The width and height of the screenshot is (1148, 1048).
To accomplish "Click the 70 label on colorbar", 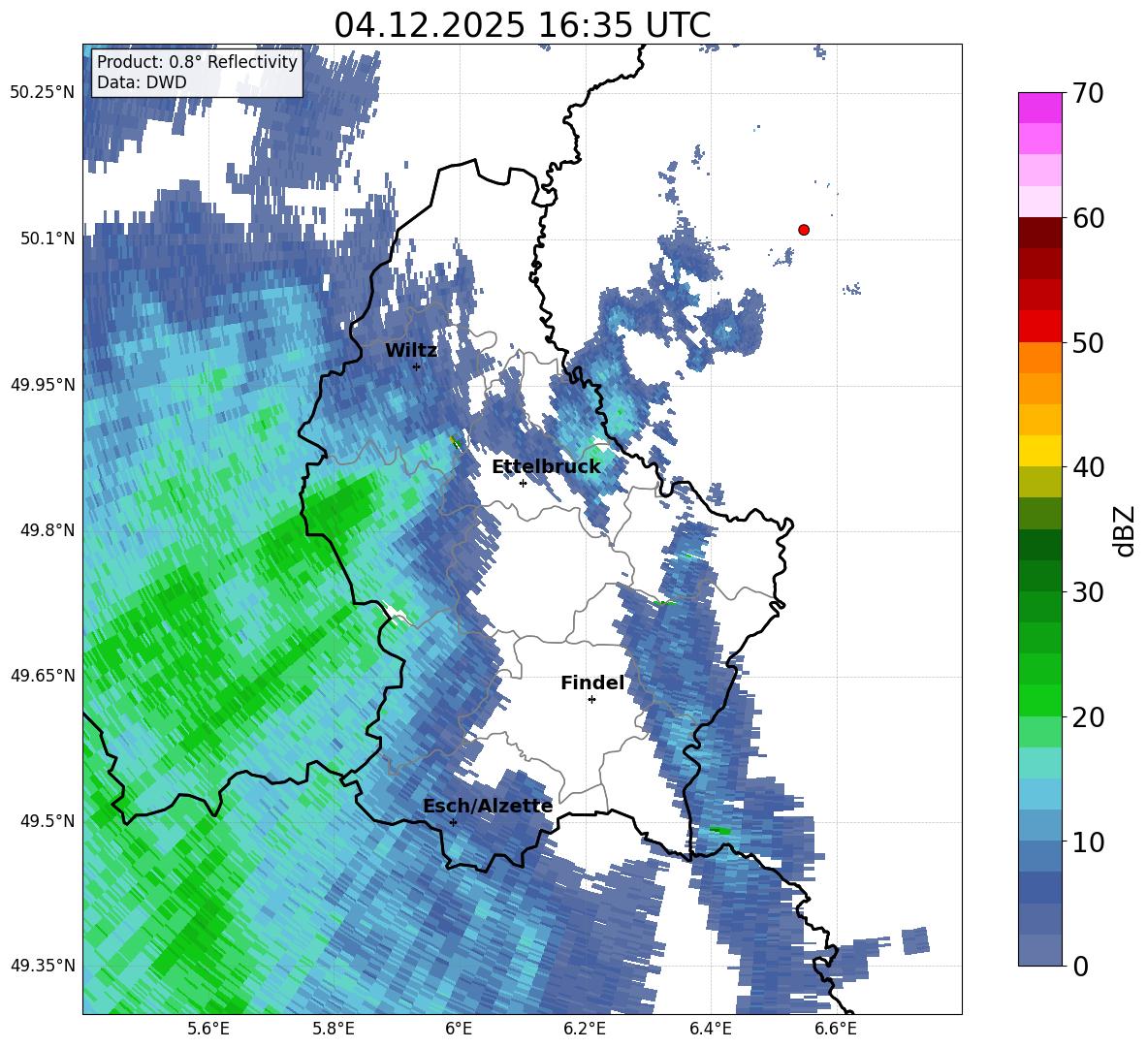I will [x=1088, y=94].
